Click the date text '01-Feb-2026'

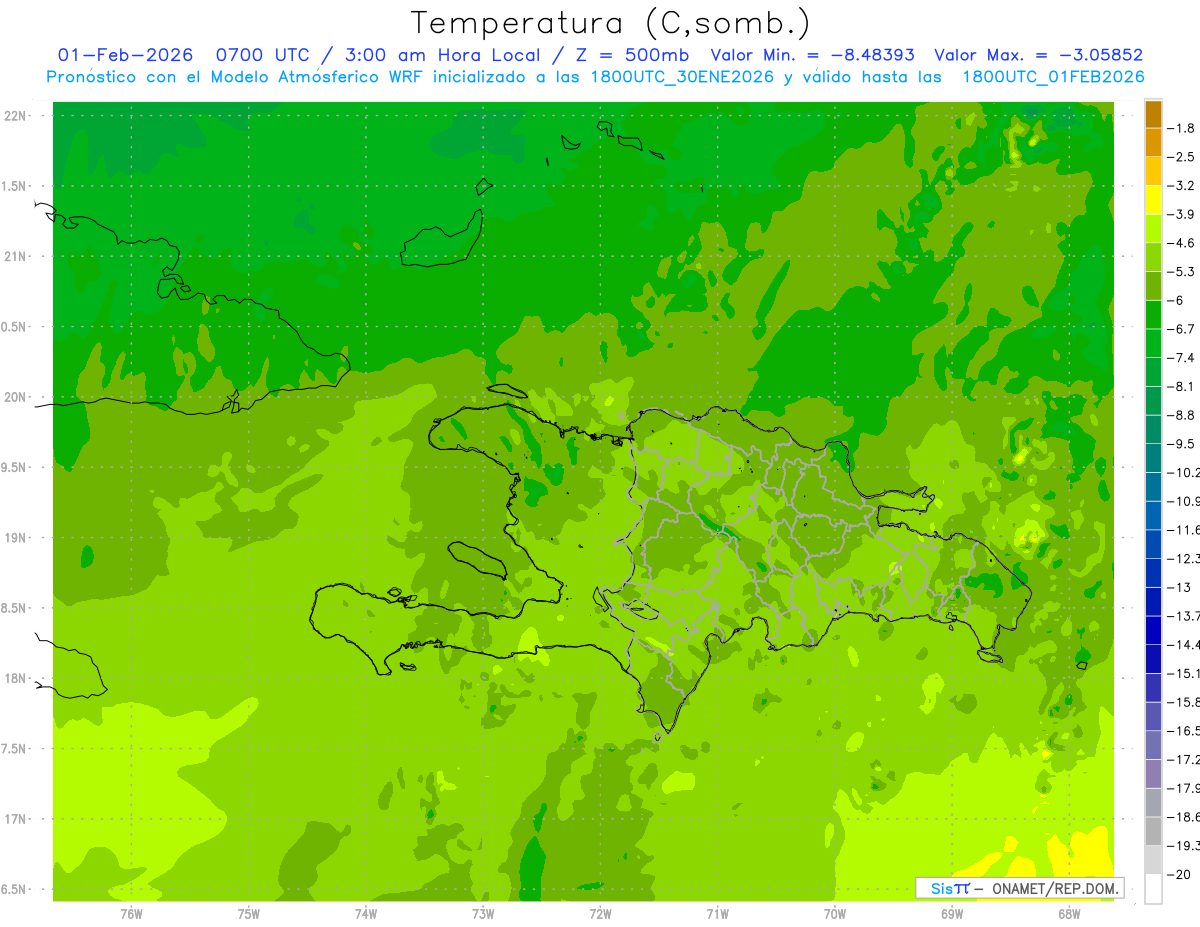pos(125,55)
